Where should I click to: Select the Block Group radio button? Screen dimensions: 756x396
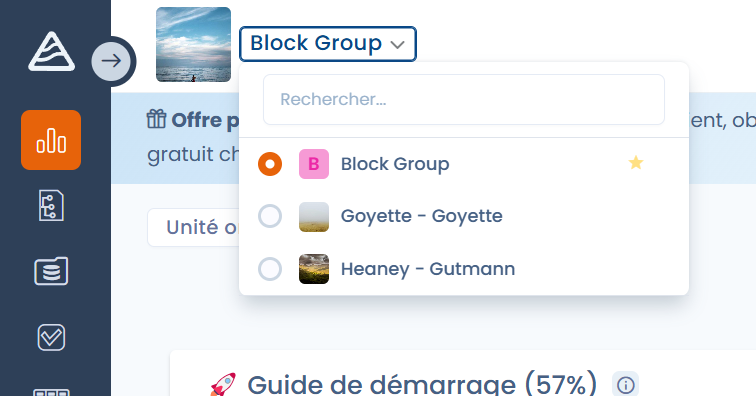tap(270, 164)
